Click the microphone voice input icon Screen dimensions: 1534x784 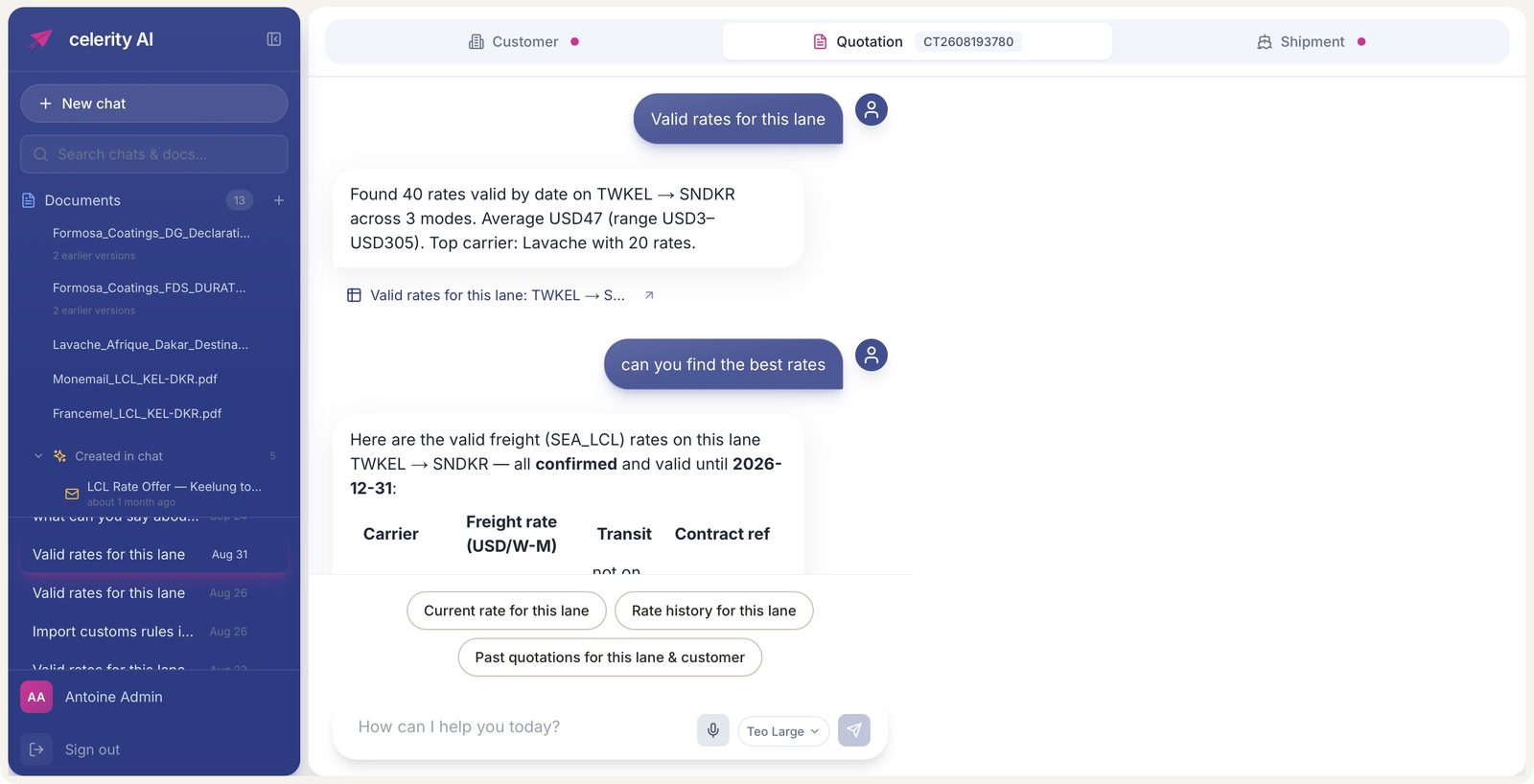(x=713, y=730)
